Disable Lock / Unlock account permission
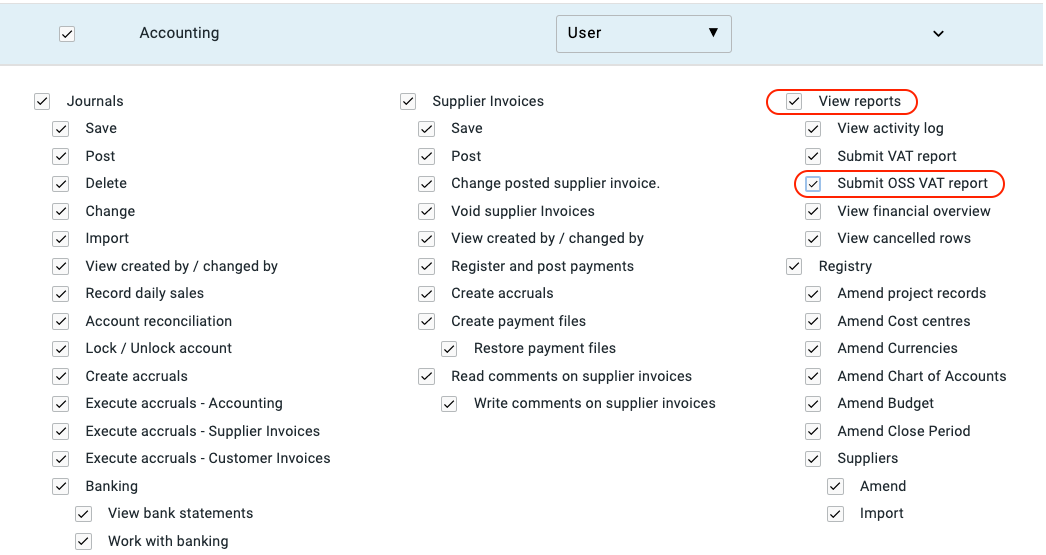This screenshot has height=555, width=1046. point(61,349)
